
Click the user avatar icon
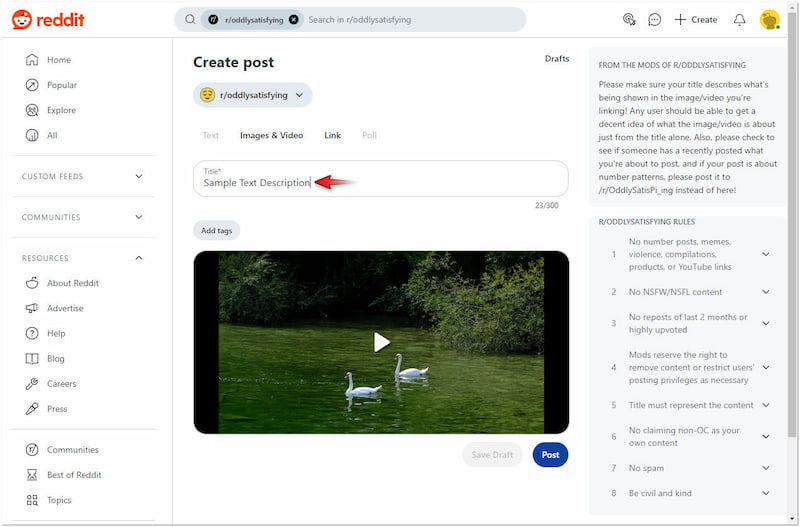pyautogui.click(x=769, y=19)
